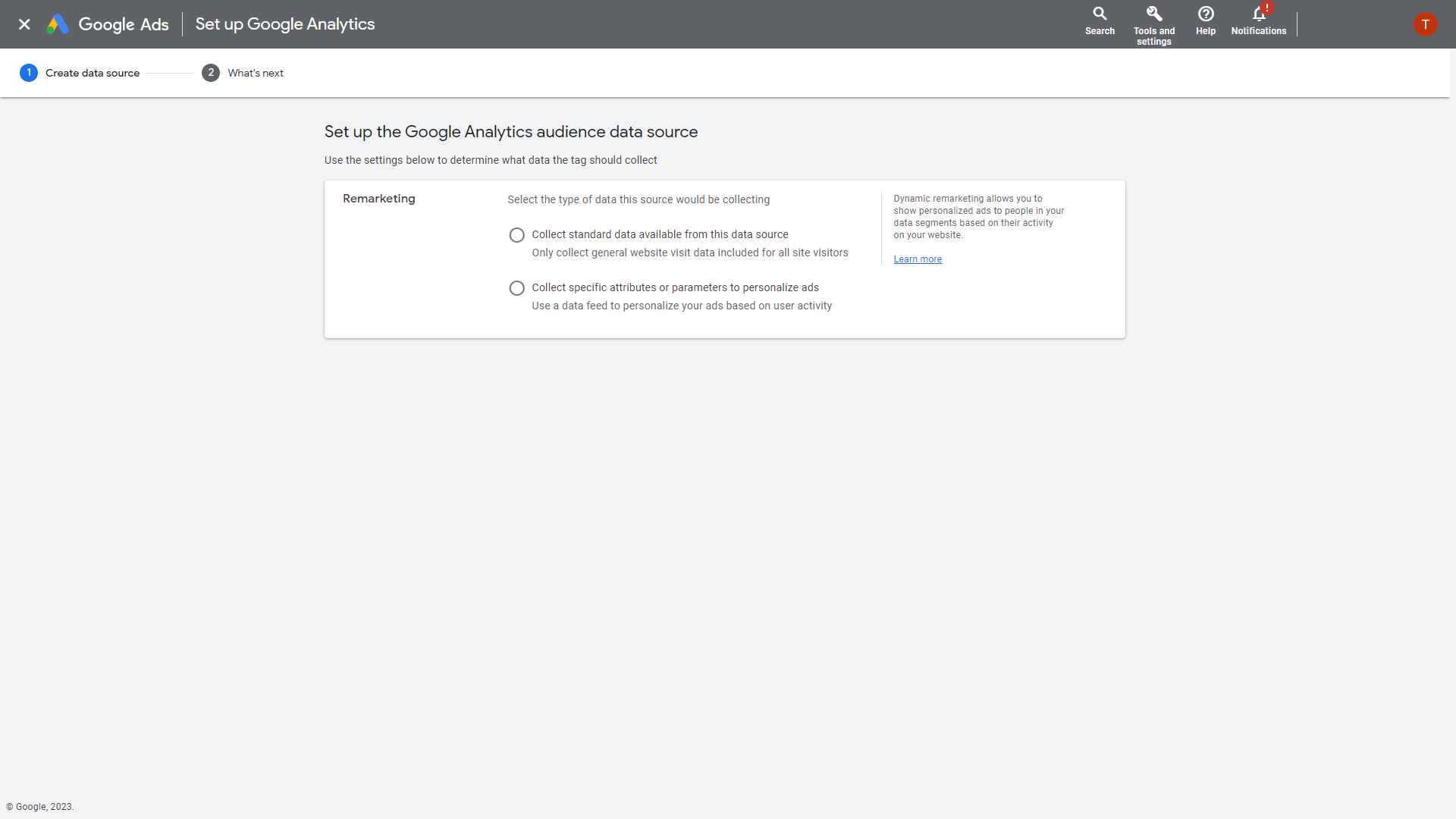Click the '© Google, 2023.' footer text
Viewport: 1456px width, 819px height.
tap(40, 807)
